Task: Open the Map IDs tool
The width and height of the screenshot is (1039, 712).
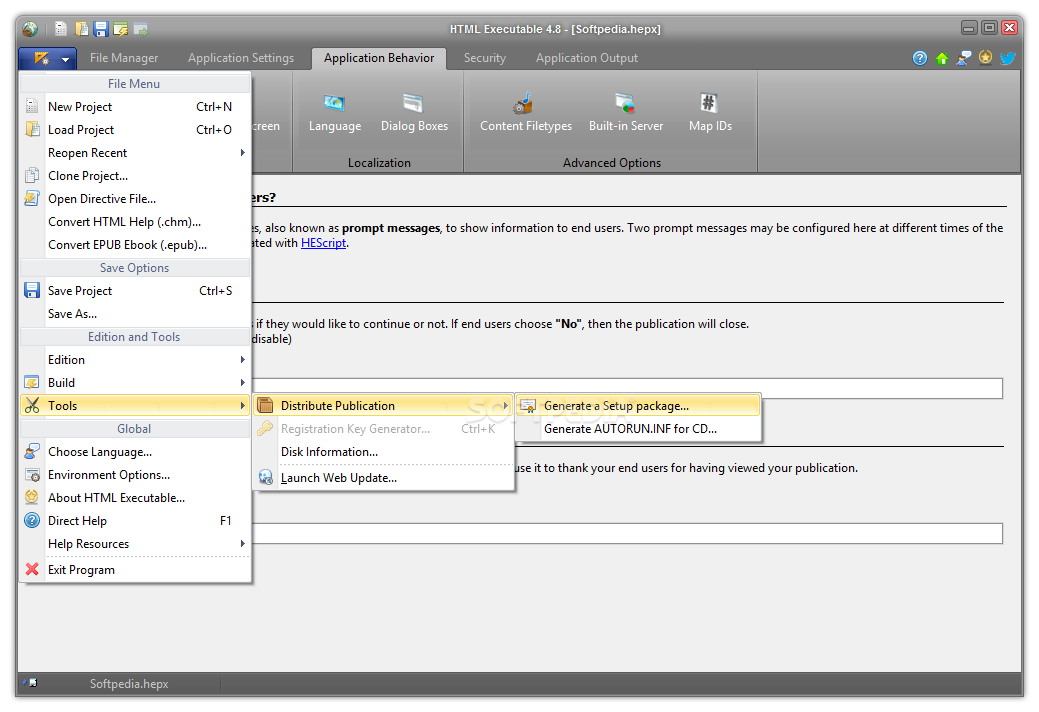Action: (x=710, y=113)
